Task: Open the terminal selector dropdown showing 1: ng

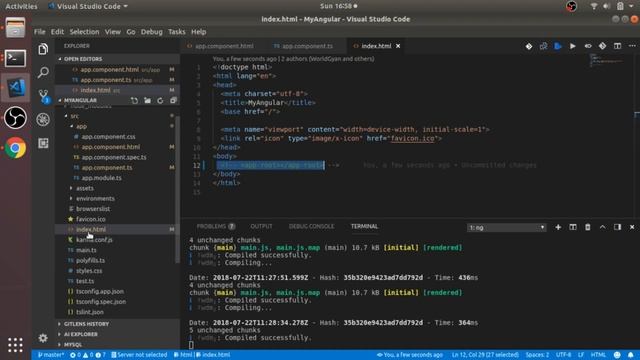Action: (x=506, y=227)
